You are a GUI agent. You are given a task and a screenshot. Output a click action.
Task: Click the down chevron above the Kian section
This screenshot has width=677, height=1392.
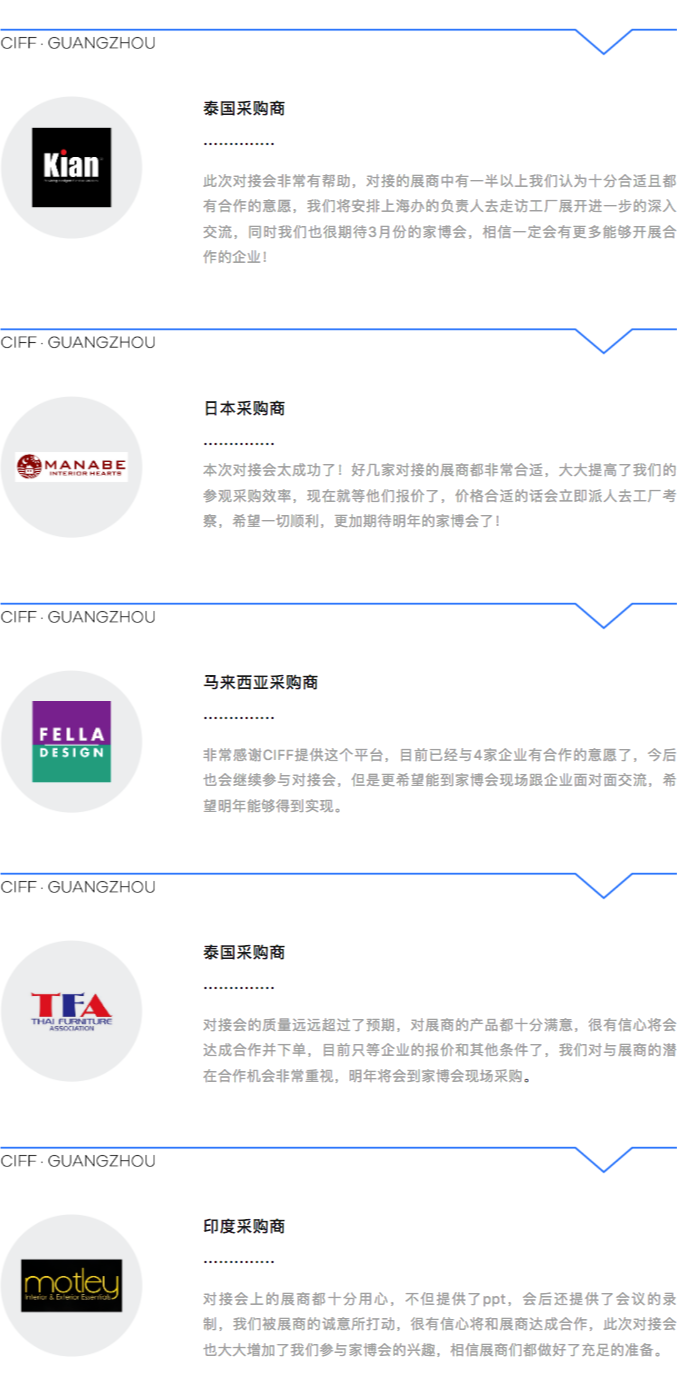(604, 42)
